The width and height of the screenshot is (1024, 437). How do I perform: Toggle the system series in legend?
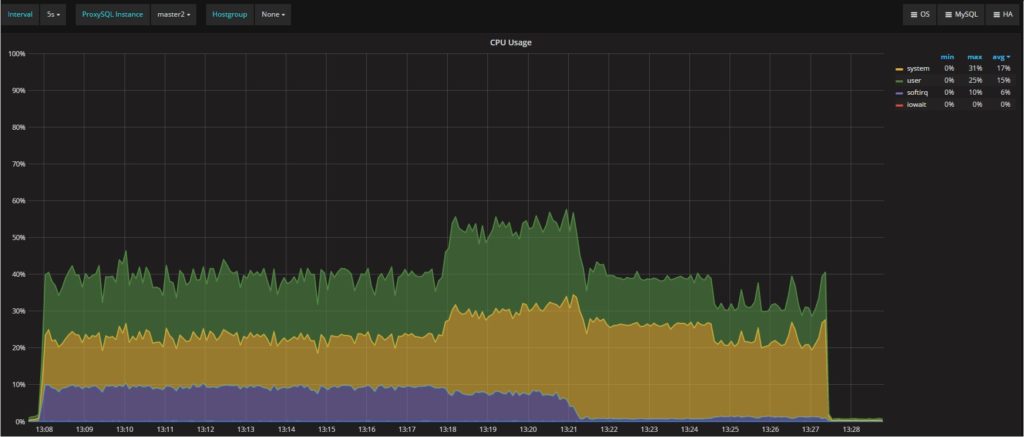918,69
